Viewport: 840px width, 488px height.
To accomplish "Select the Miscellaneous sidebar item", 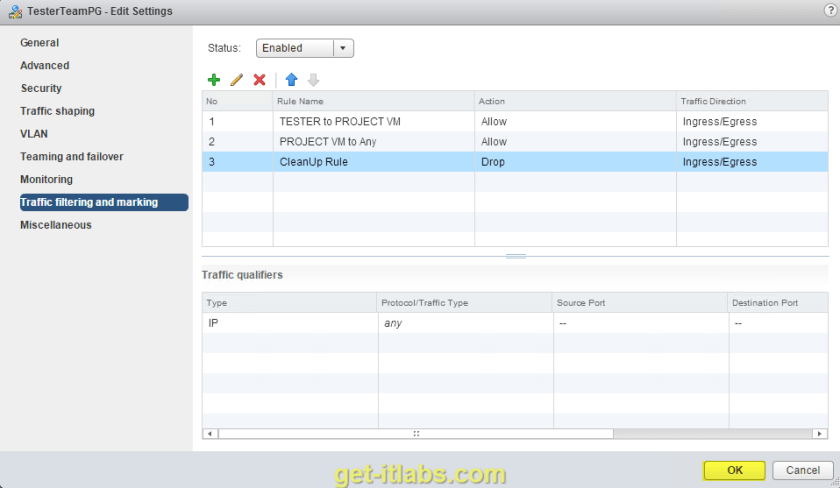I will tap(56, 225).
